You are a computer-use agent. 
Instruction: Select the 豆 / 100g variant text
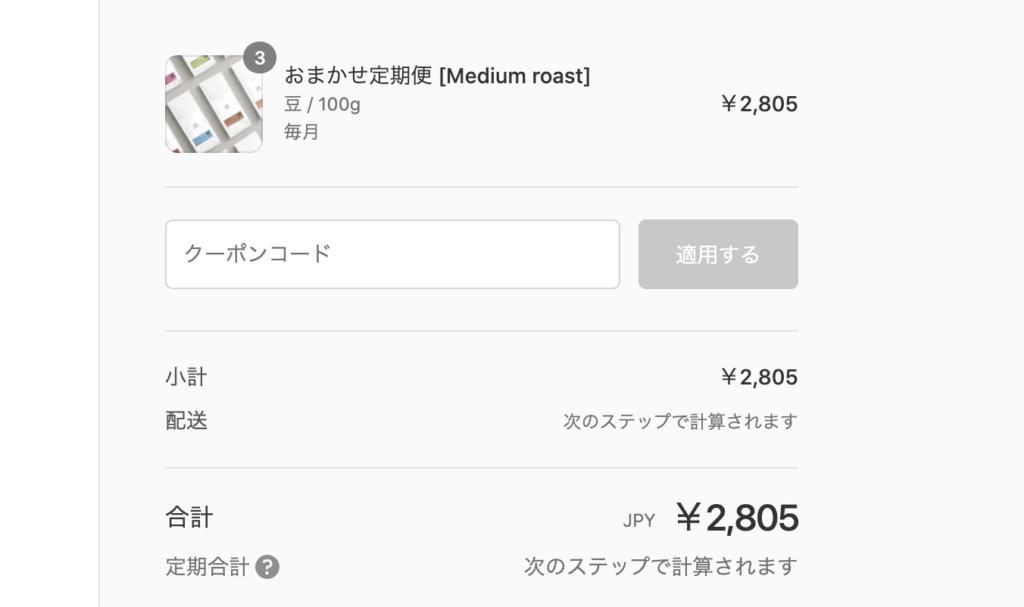(322, 104)
